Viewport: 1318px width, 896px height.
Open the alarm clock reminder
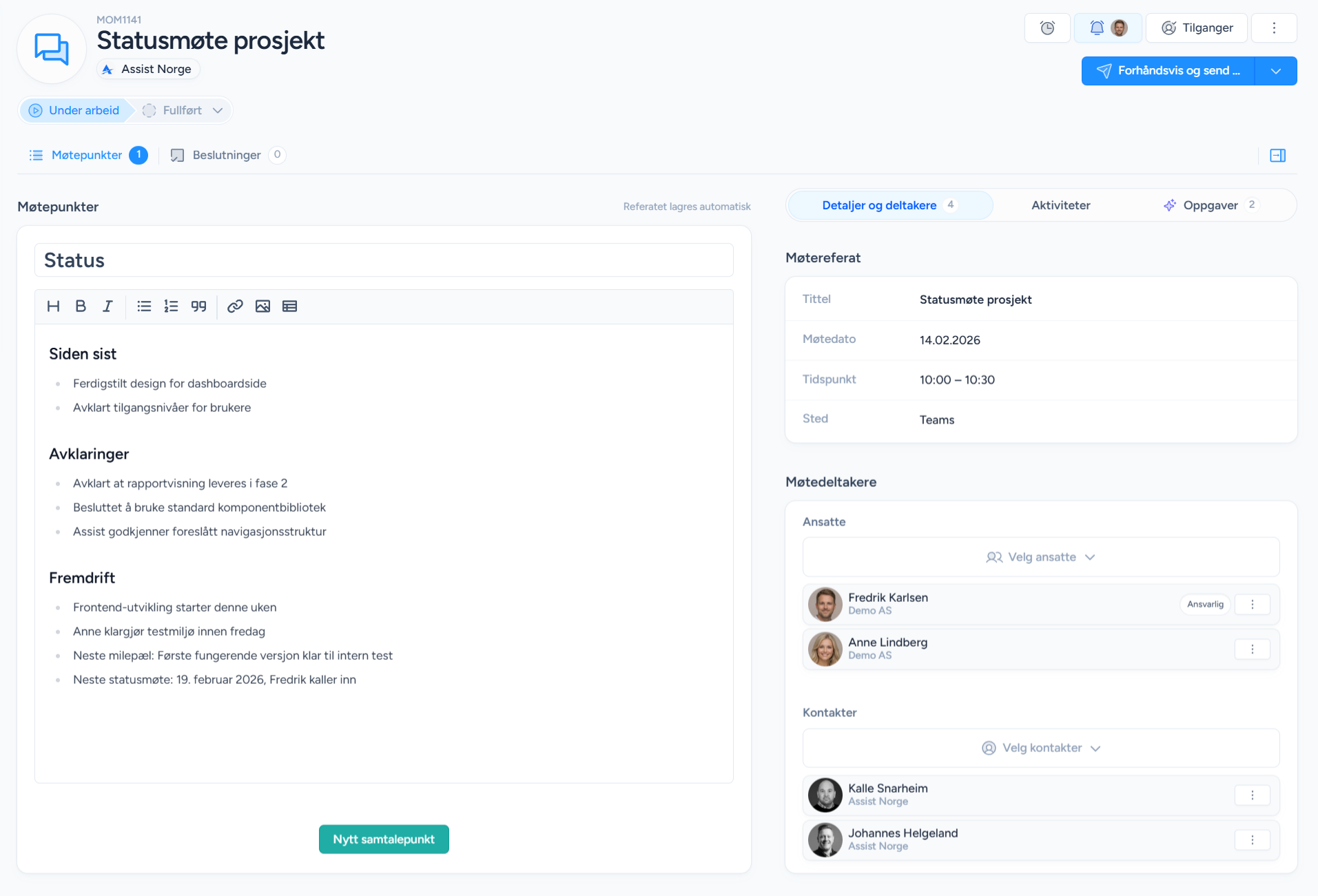coord(1047,28)
